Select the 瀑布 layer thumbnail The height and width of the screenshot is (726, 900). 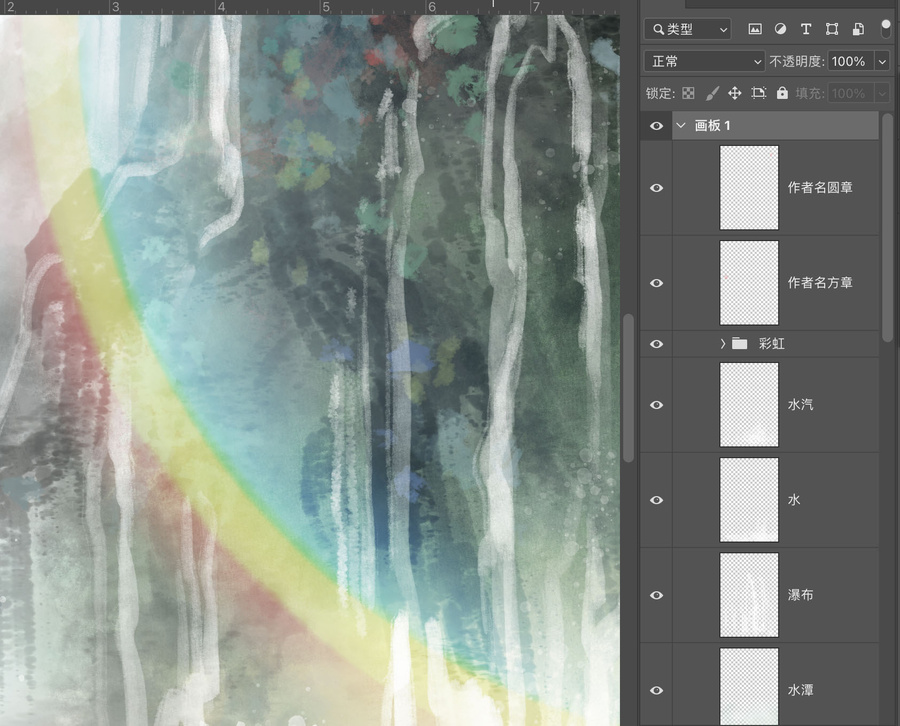pos(749,595)
